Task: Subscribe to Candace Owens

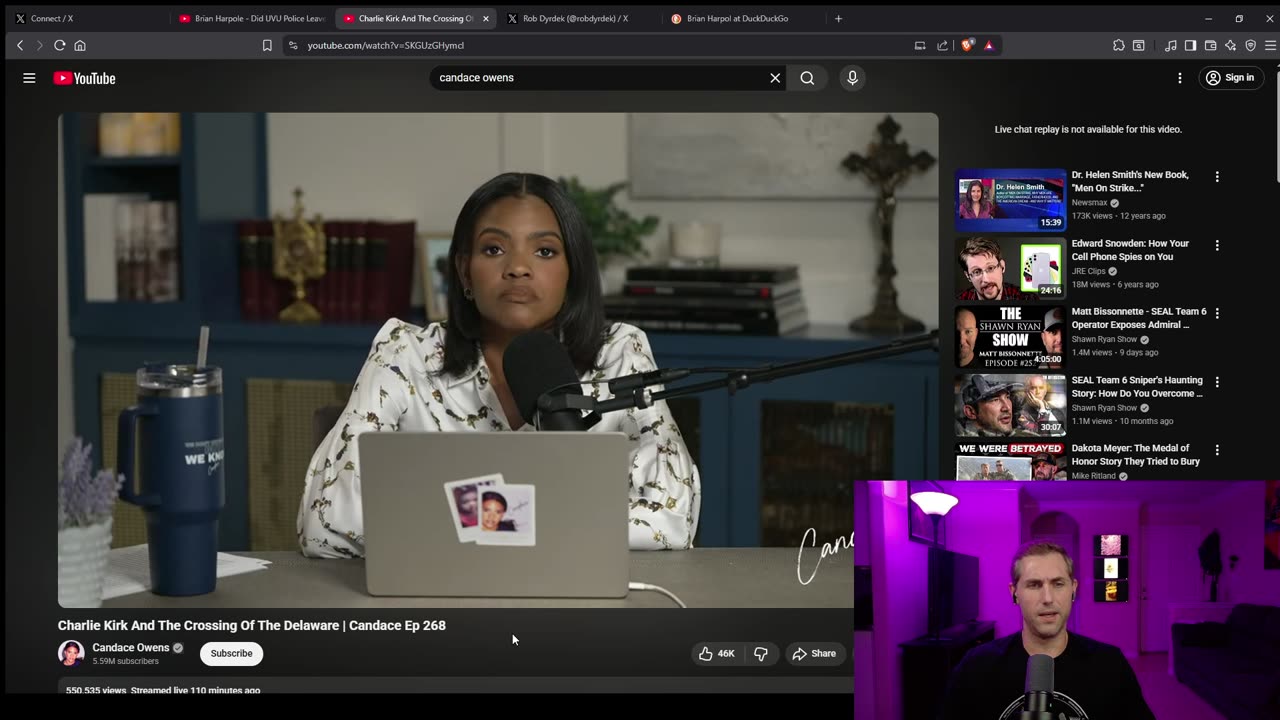Action: tap(231, 653)
